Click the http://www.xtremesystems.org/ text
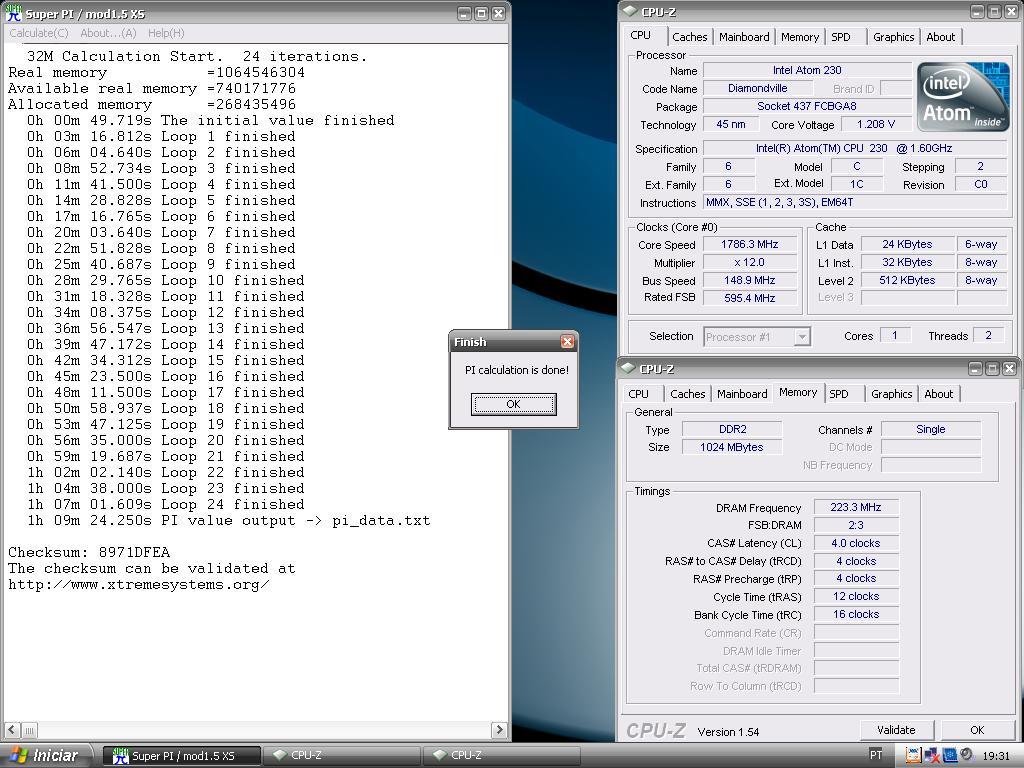Image resolution: width=1024 pixels, height=768 pixels. [x=138, y=584]
